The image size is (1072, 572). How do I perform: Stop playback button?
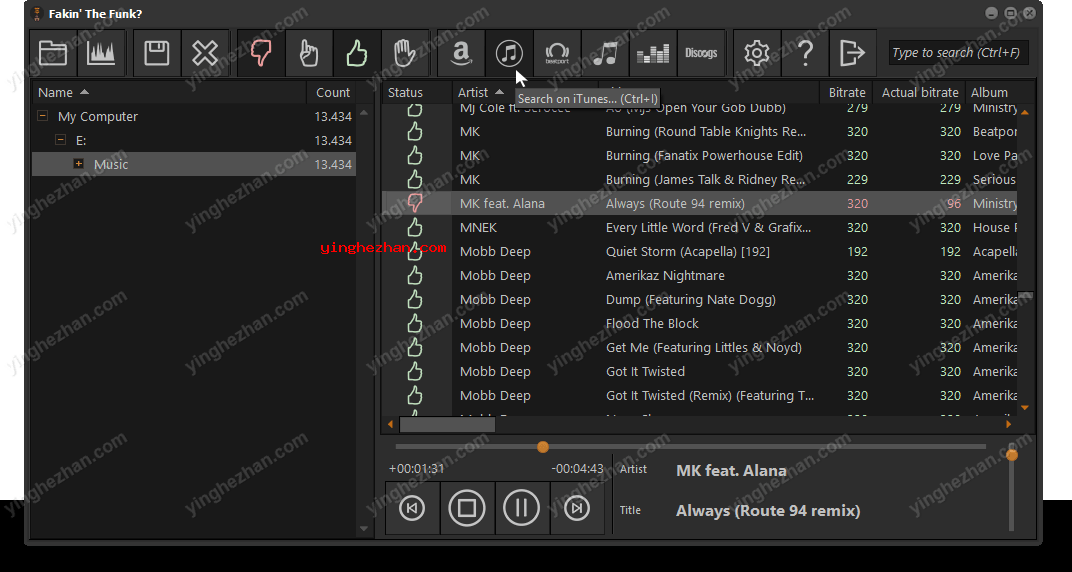[x=467, y=508]
